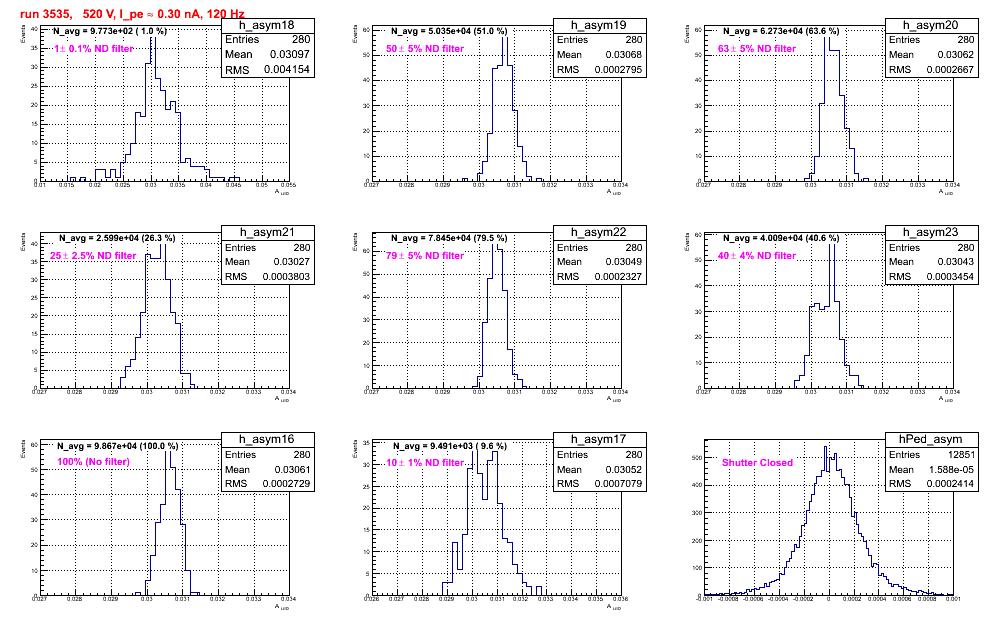Click Entries 280 in h_asym22 stats box
Viewport: 996px width, 622px height.
[598, 248]
